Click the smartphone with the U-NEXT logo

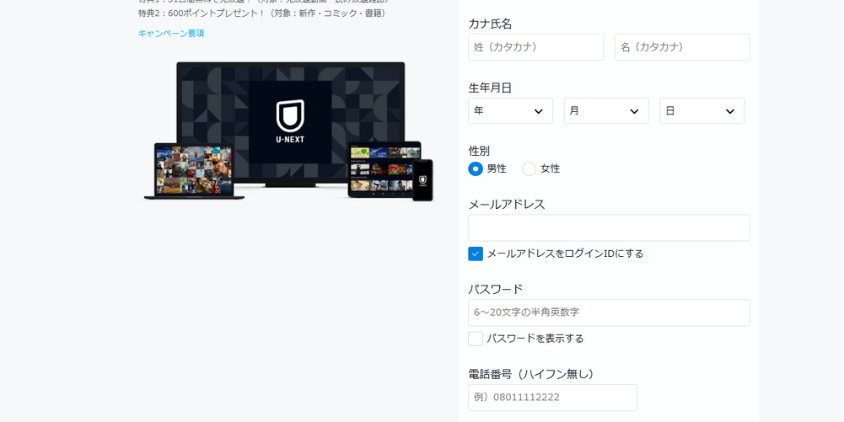pos(423,180)
